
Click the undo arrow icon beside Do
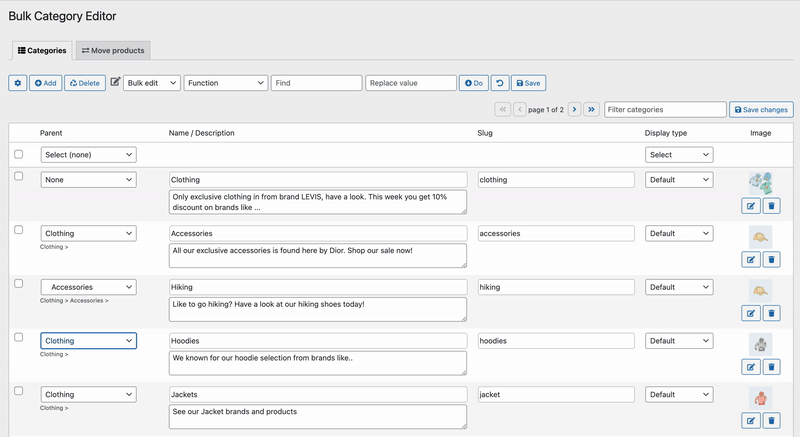(x=499, y=83)
